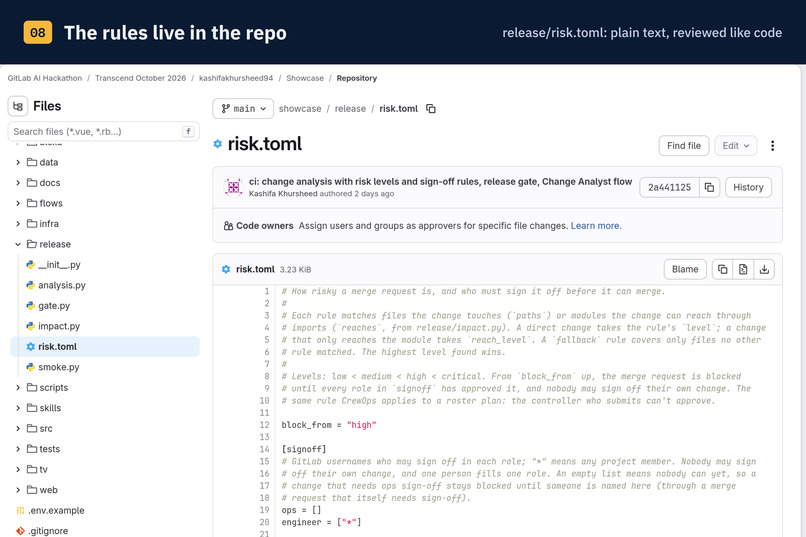Expand the flows folder
This screenshot has height=537, width=806.
[18, 203]
